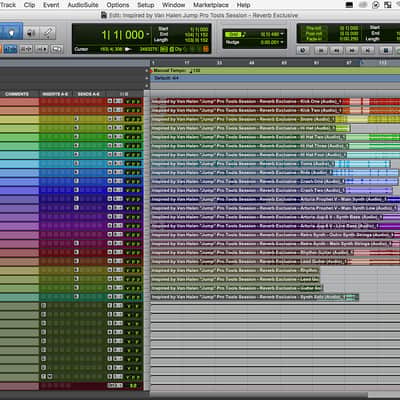Click the display icon in macOS menu bar
Viewport: 400px width, 400px height.
(x=349, y=5)
